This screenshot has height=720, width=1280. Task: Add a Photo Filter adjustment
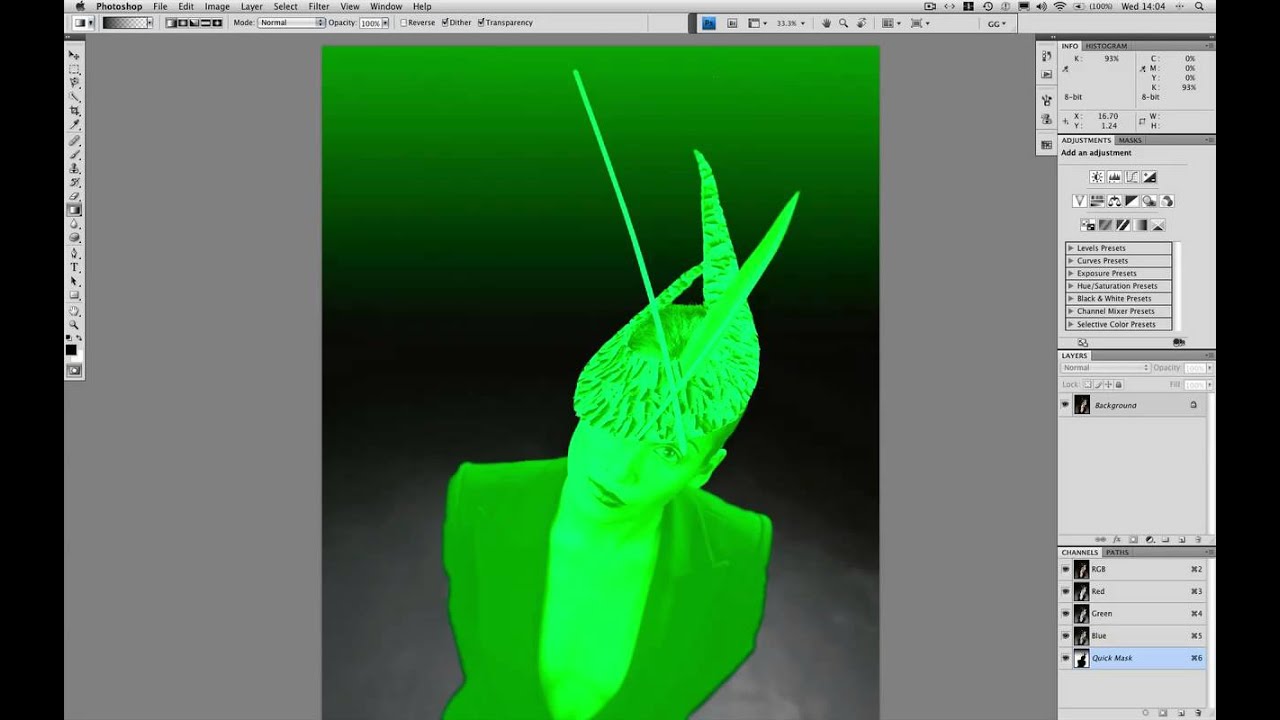(x=1149, y=201)
